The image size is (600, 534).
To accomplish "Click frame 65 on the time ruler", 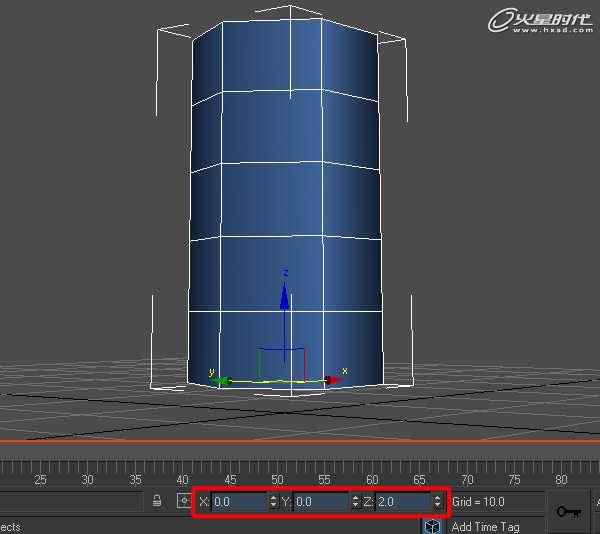I will click(x=419, y=479).
